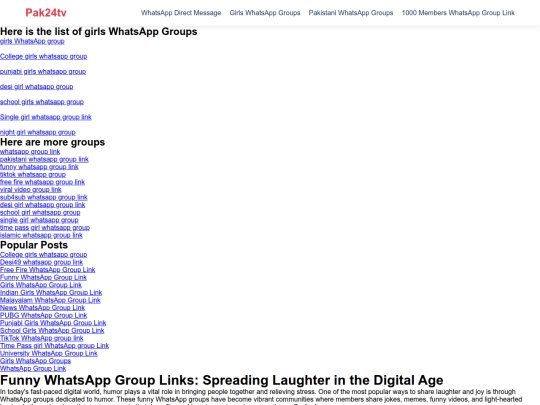Open 'School Girls WhatsApp Group Link' under Popular Posts

point(52,330)
